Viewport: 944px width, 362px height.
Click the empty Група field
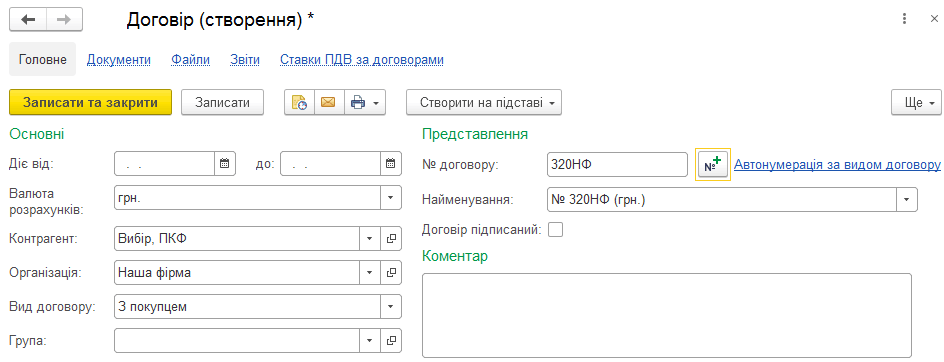click(x=237, y=340)
